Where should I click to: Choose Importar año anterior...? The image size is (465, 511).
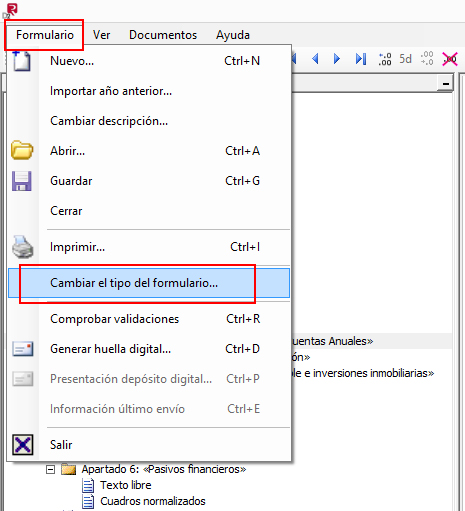point(149,91)
